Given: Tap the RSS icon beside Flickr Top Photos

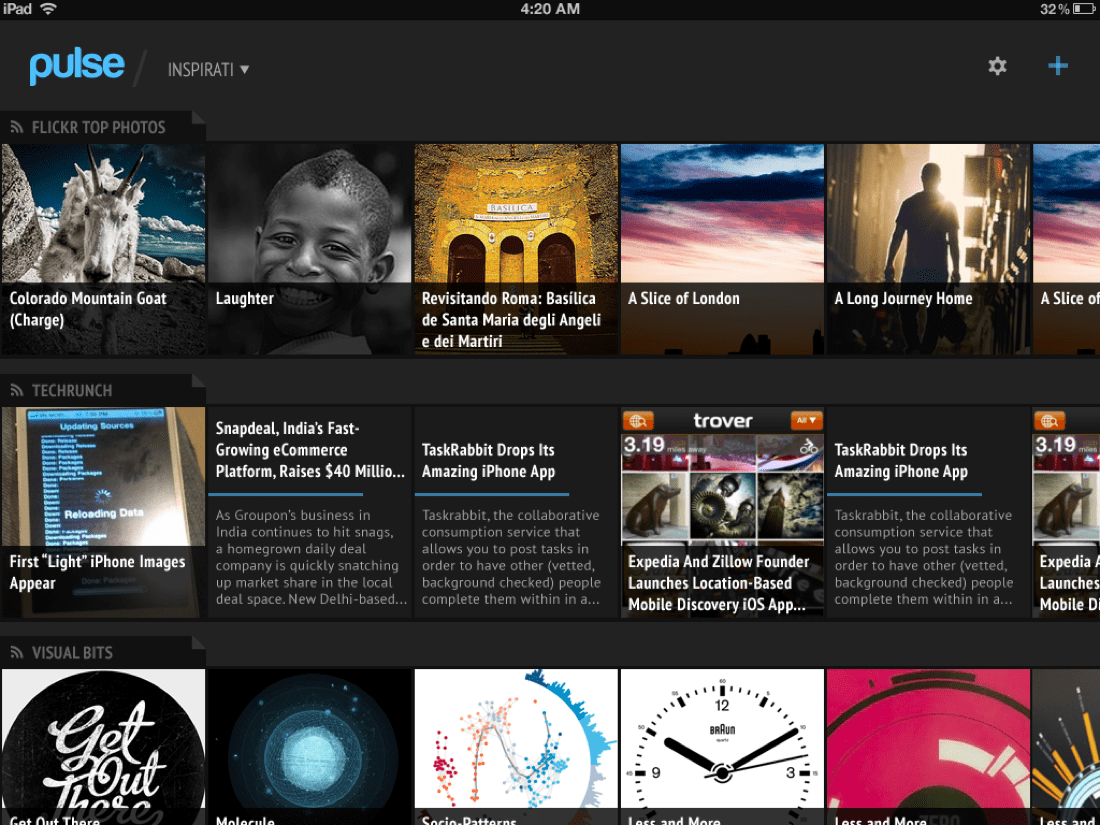Looking at the screenshot, I should pyautogui.click(x=17, y=127).
